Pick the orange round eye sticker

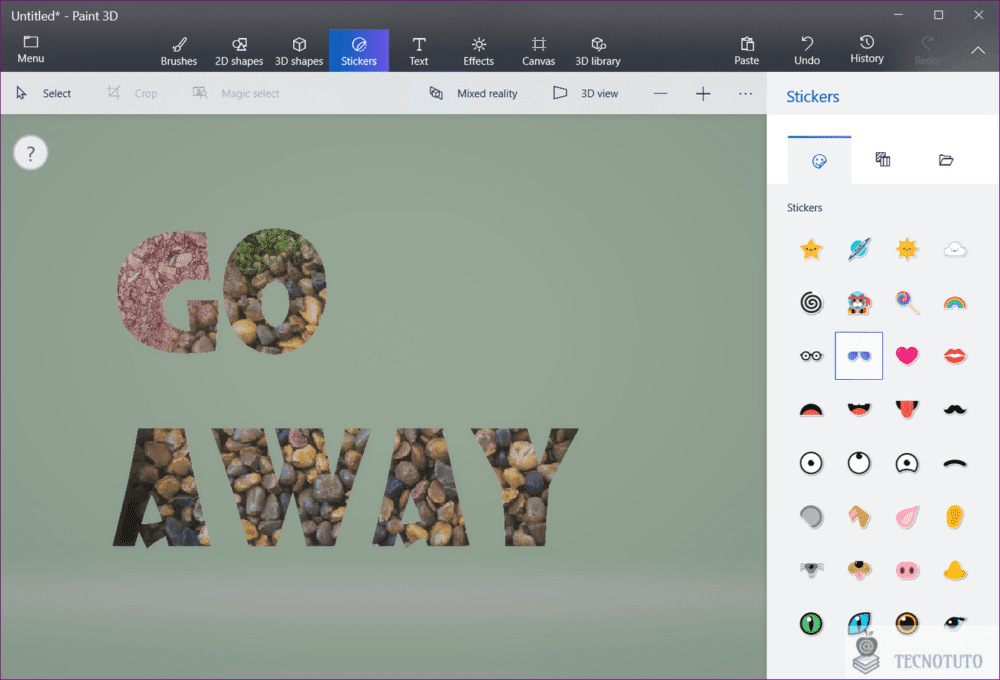pyautogui.click(x=907, y=623)
